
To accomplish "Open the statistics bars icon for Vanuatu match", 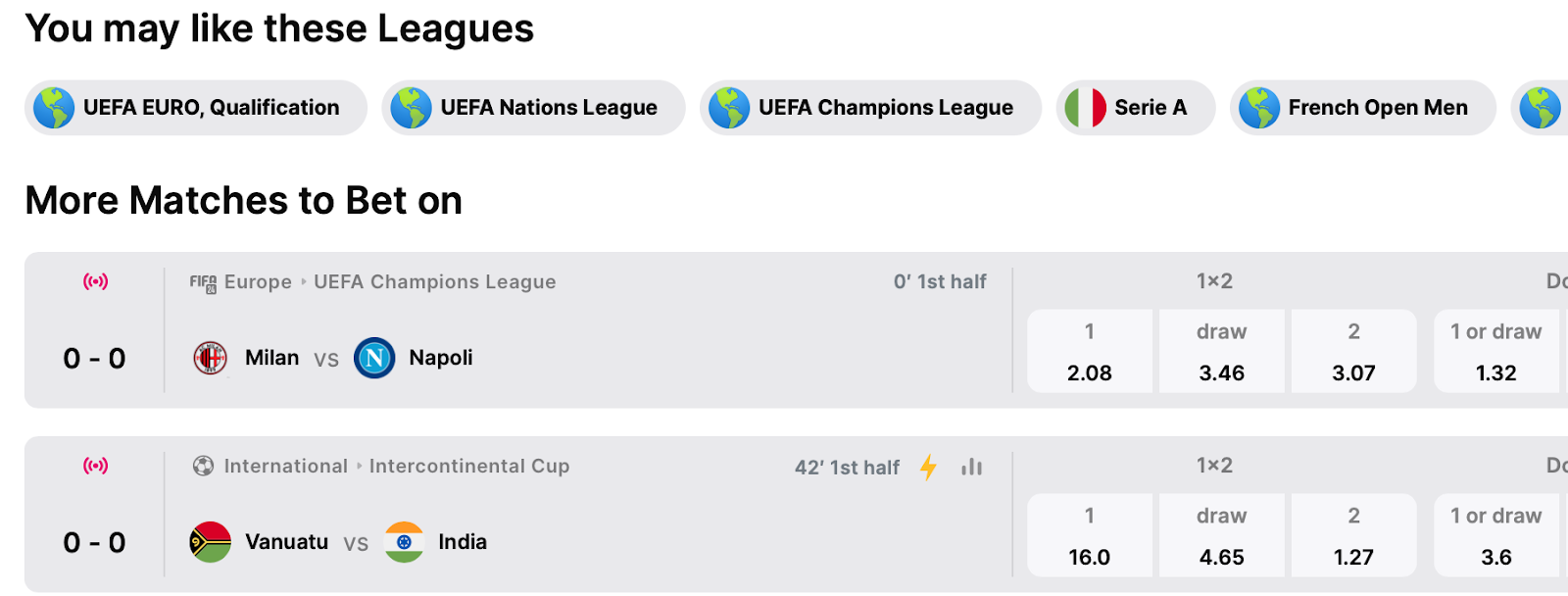I will (x=971, y=468).
